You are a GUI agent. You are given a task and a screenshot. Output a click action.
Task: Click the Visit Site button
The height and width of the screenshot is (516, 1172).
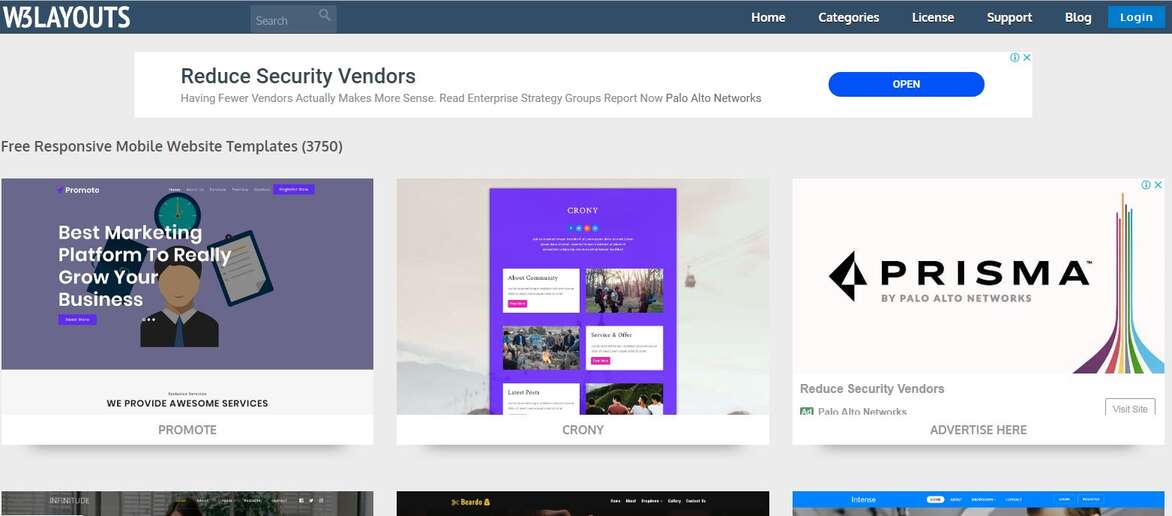(x=1129, y=408)
